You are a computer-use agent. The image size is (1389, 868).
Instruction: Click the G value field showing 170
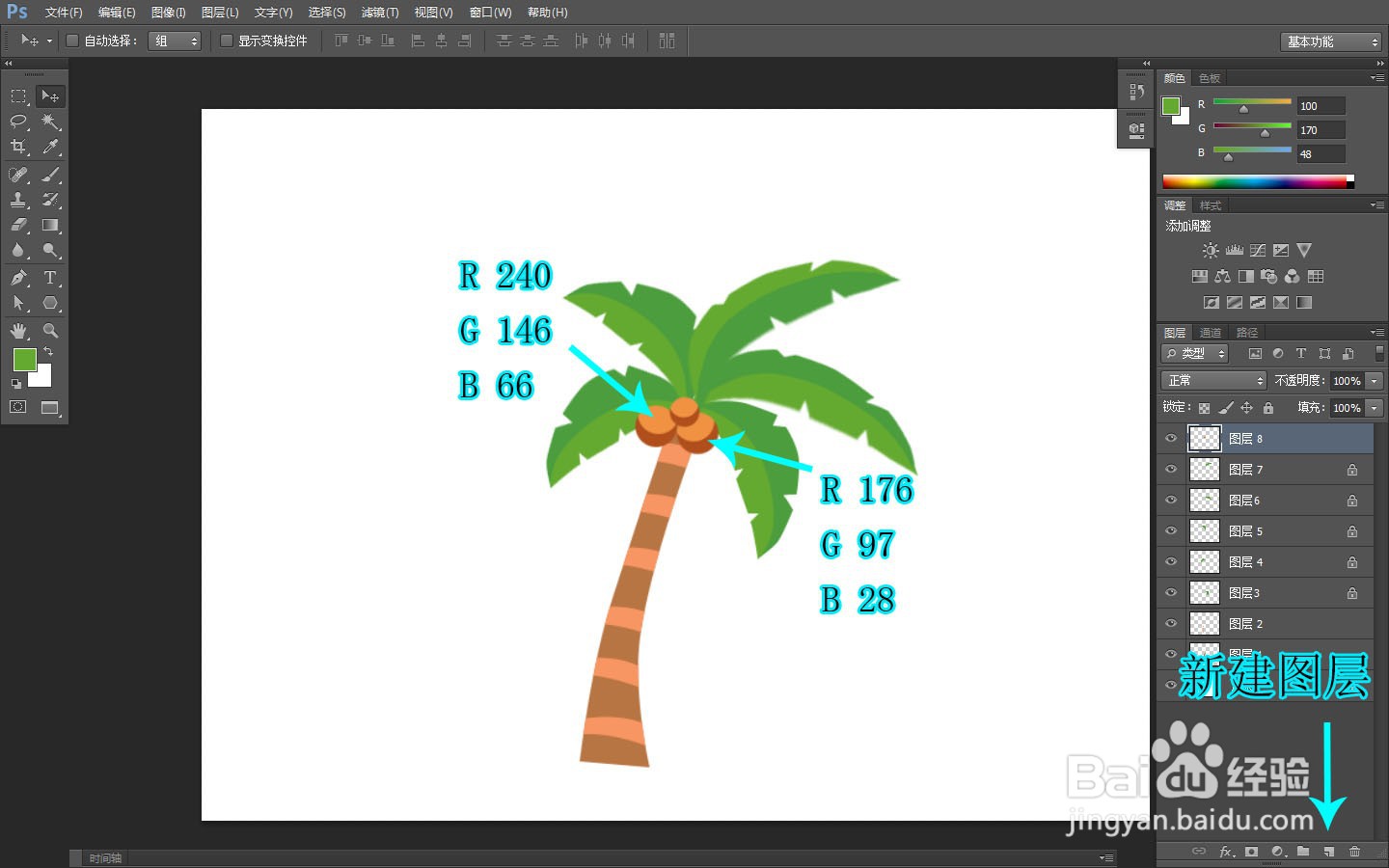point(1321,130)
